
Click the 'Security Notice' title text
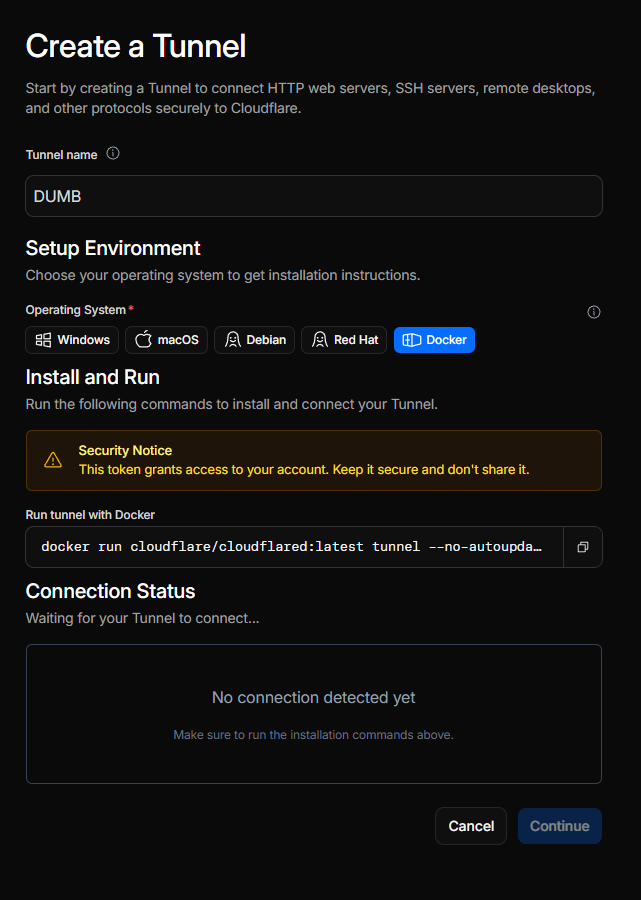[125, 451]
